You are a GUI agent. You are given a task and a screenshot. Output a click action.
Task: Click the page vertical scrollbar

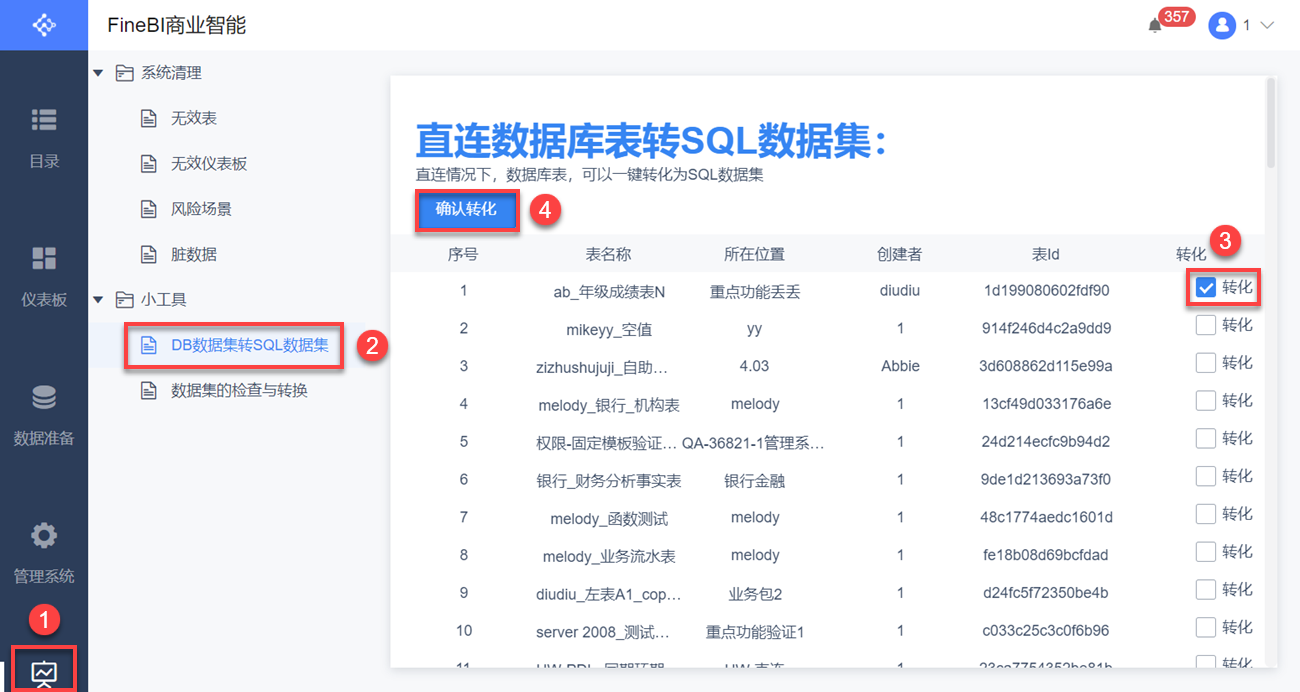coord(1270,122)
